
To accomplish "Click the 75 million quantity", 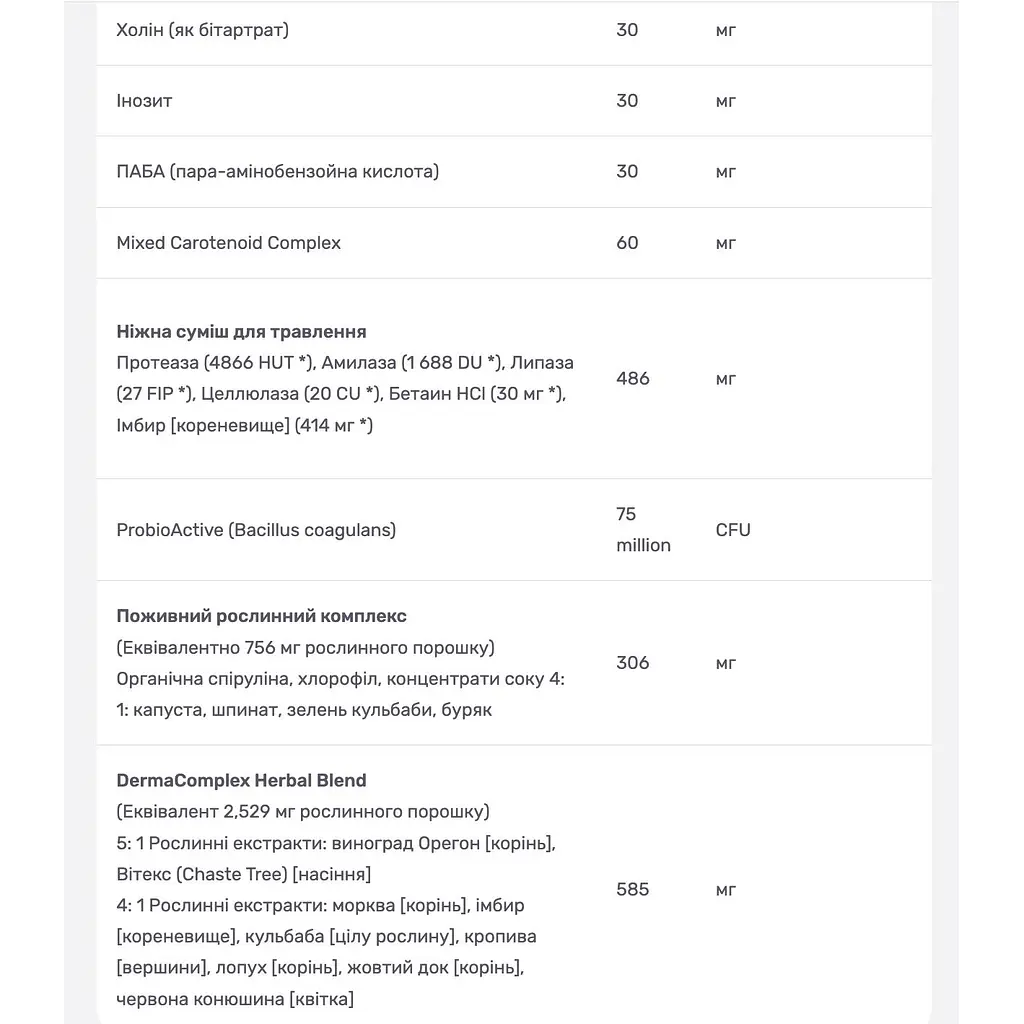I will click(x=643, y=530).
